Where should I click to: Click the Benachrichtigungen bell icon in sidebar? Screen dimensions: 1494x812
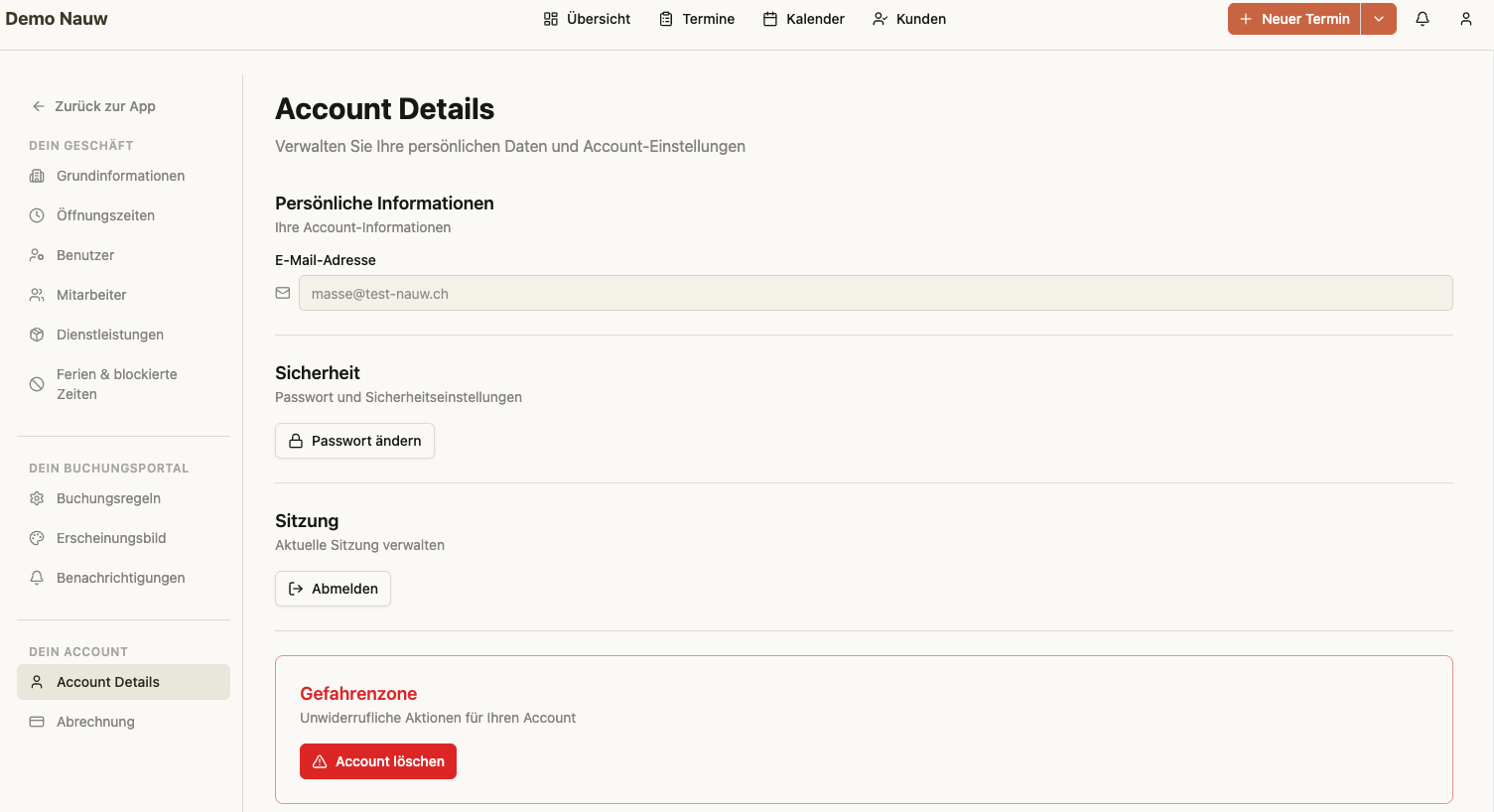[37, 578]
